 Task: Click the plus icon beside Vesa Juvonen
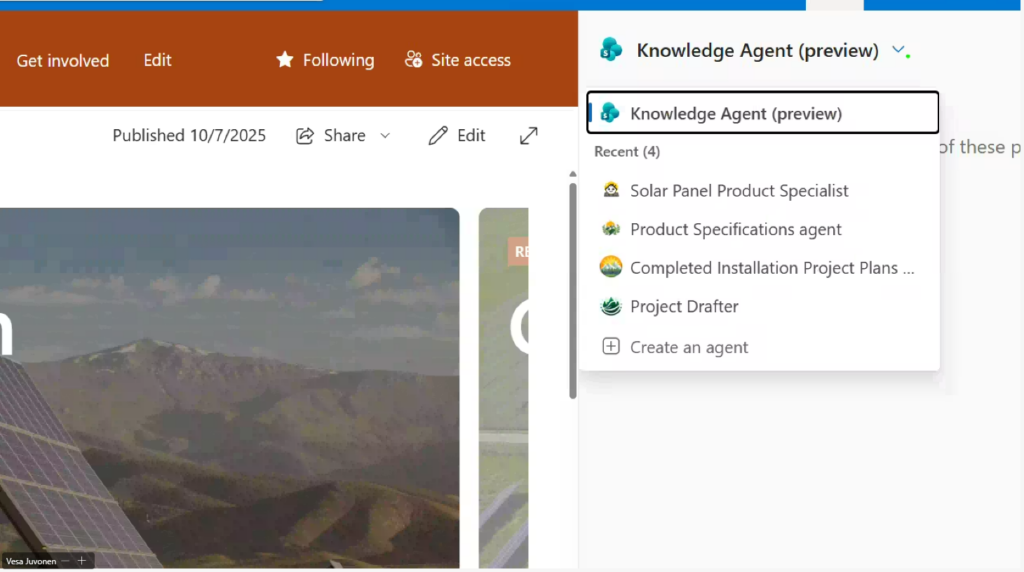click(x=82, y=561)
